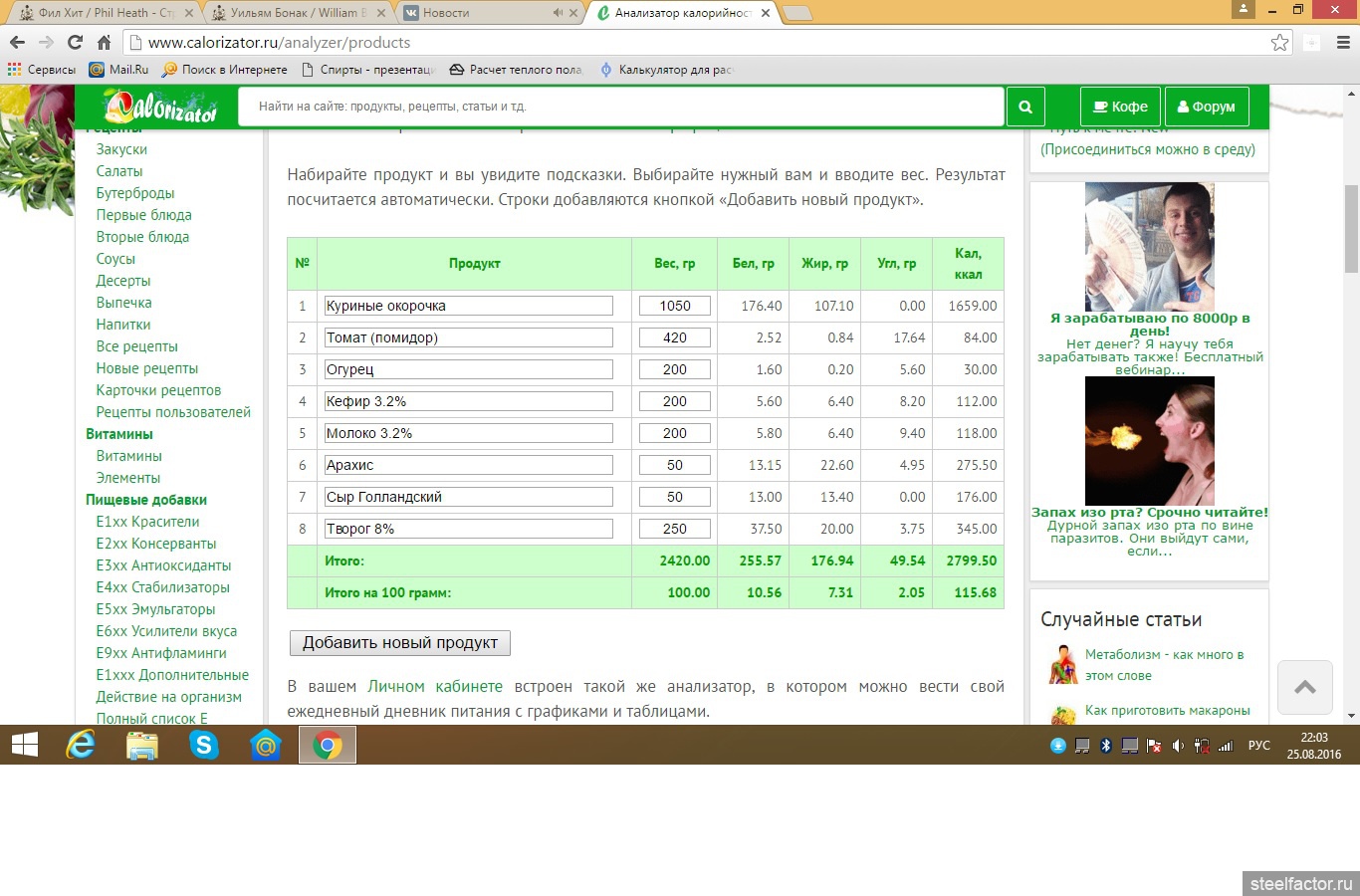Click Добавить новый продукт button
This screenshot has width=1360, height=896.
click(400, 643)
